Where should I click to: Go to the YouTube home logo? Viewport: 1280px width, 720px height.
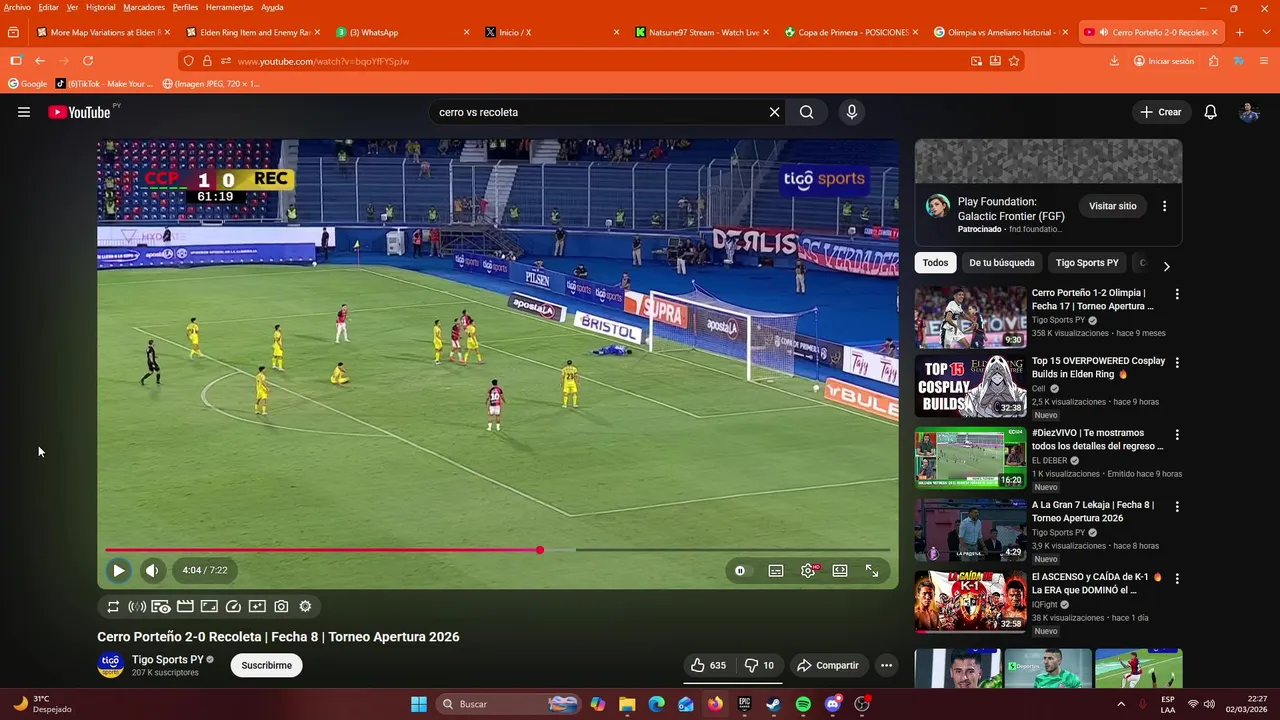(x=79, y=112)
